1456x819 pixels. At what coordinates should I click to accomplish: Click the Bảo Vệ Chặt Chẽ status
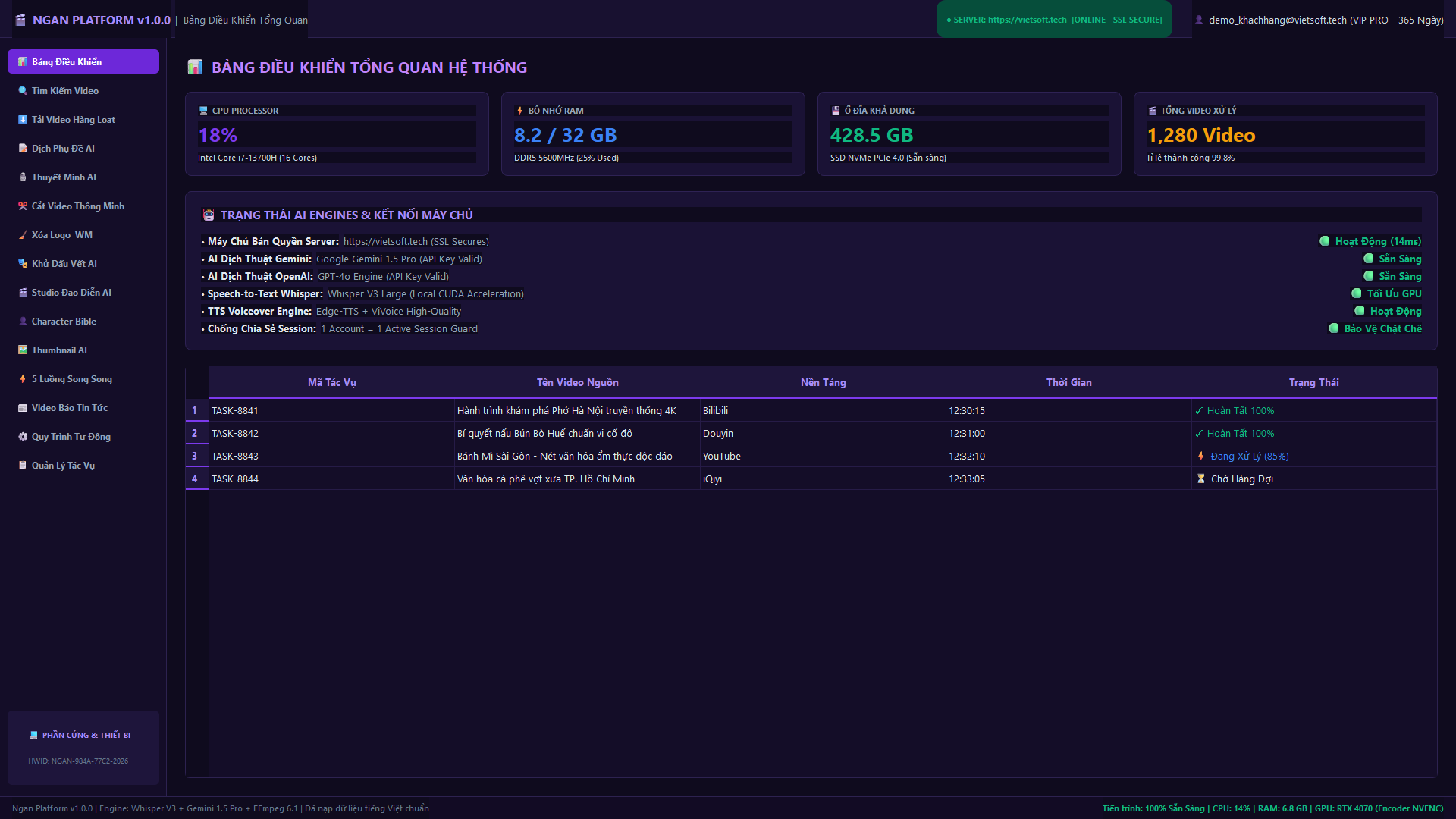pos(1375,329)
